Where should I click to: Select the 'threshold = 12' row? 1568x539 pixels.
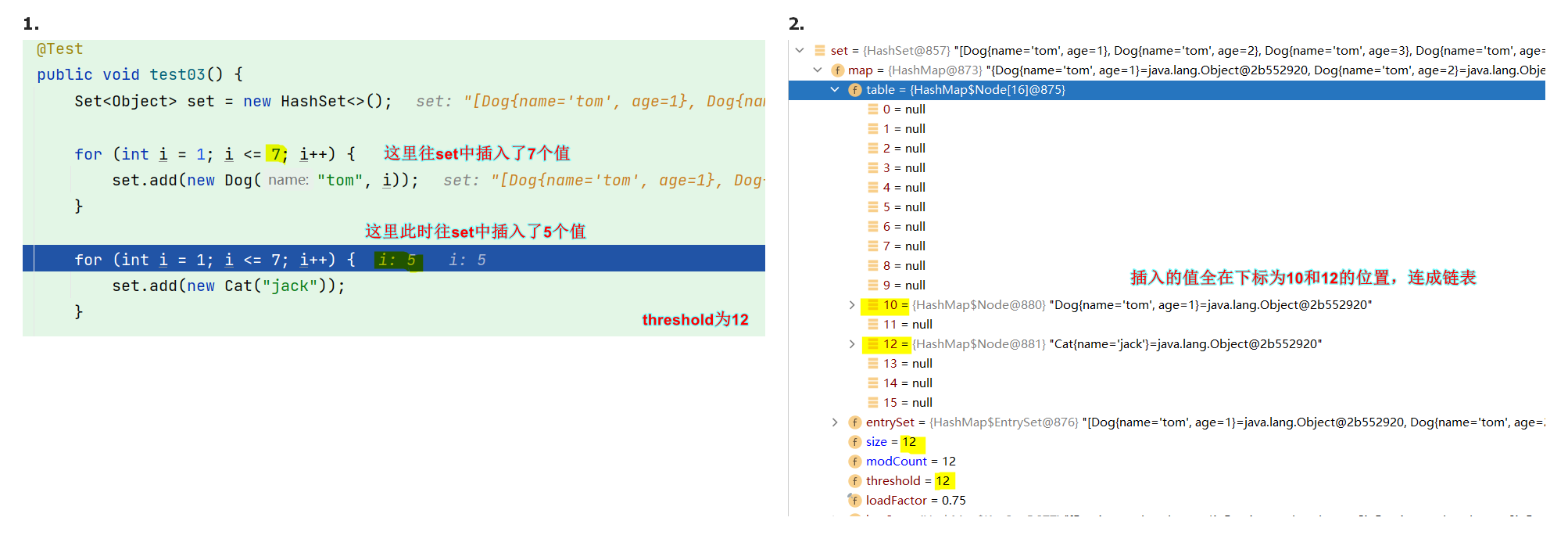click(x=908, y=480)
